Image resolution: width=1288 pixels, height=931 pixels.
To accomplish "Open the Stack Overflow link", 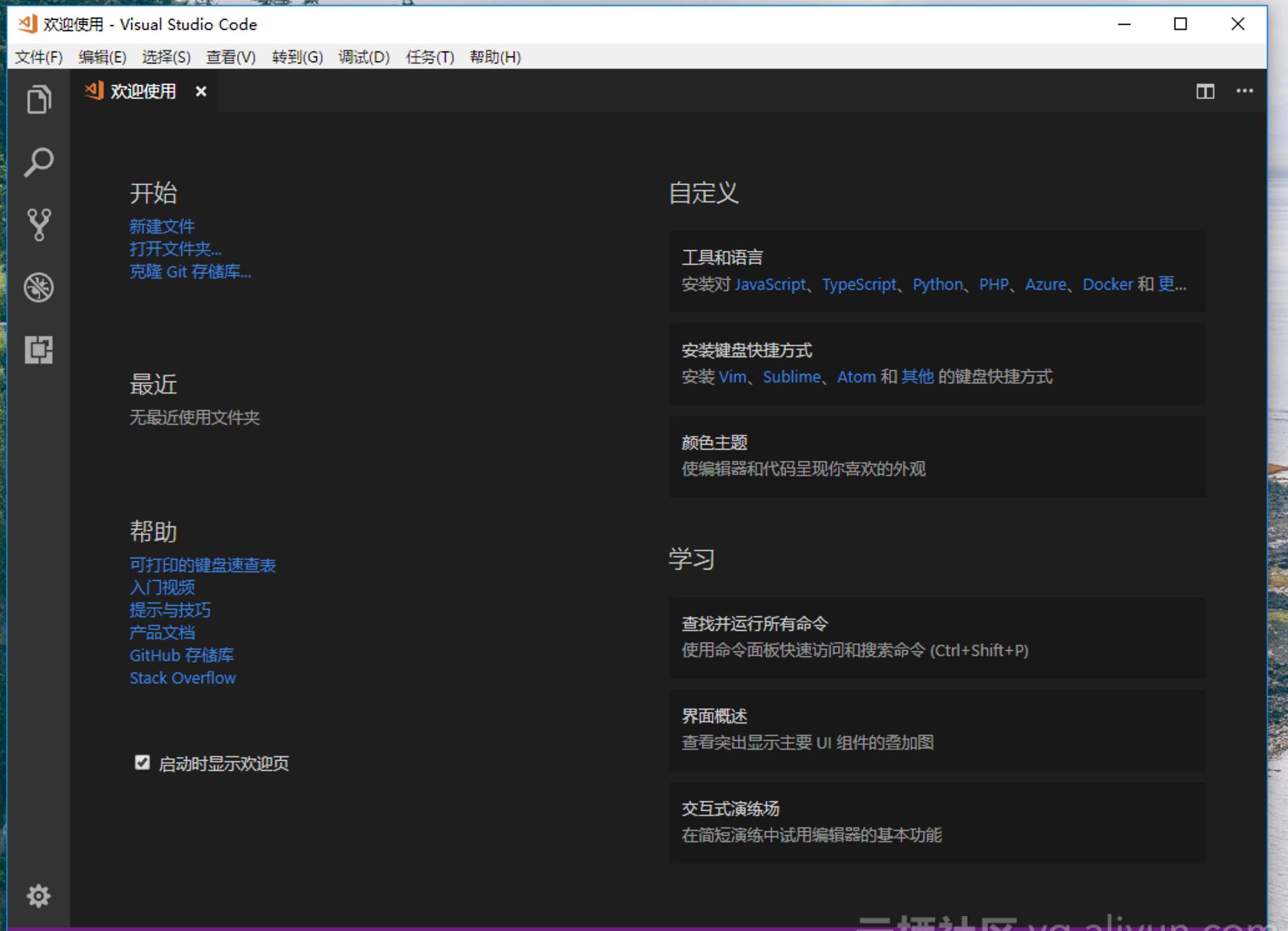I will 182,678.
